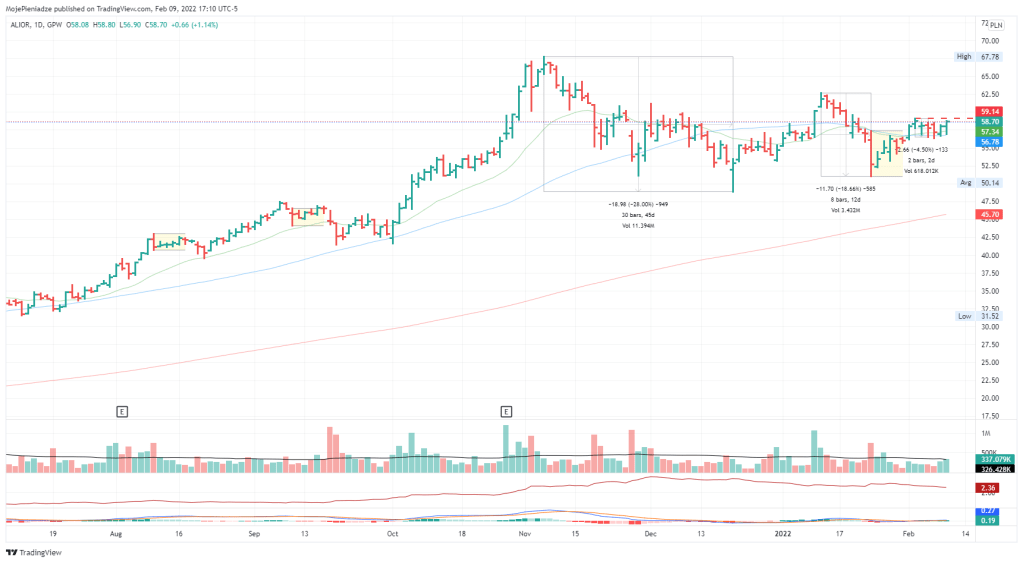Click the green 57.34 price axis tag
The width and height of the screenshot is (1023, 563).
(x=992, y=131)
